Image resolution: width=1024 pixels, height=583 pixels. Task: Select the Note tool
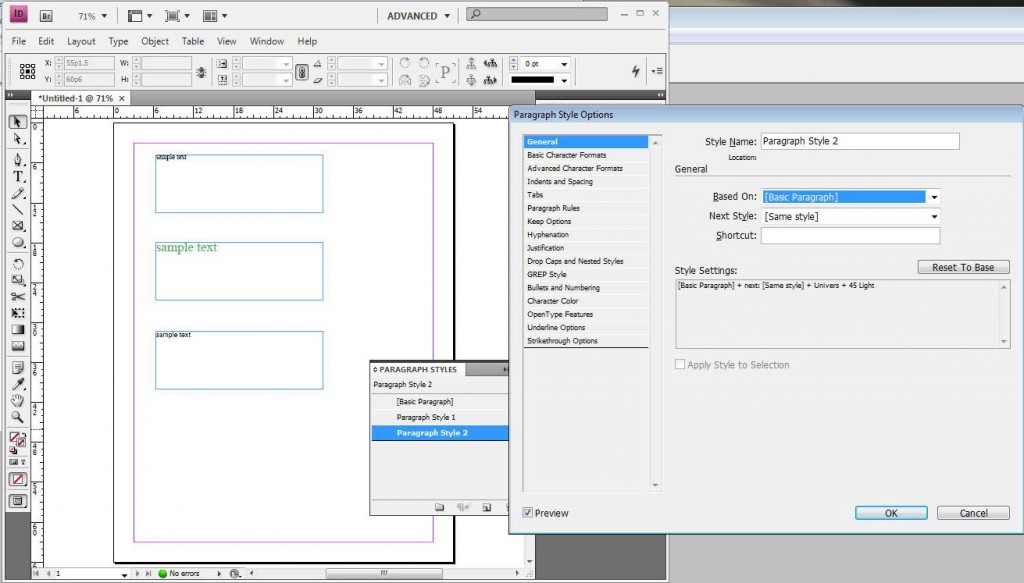point(18,368)
